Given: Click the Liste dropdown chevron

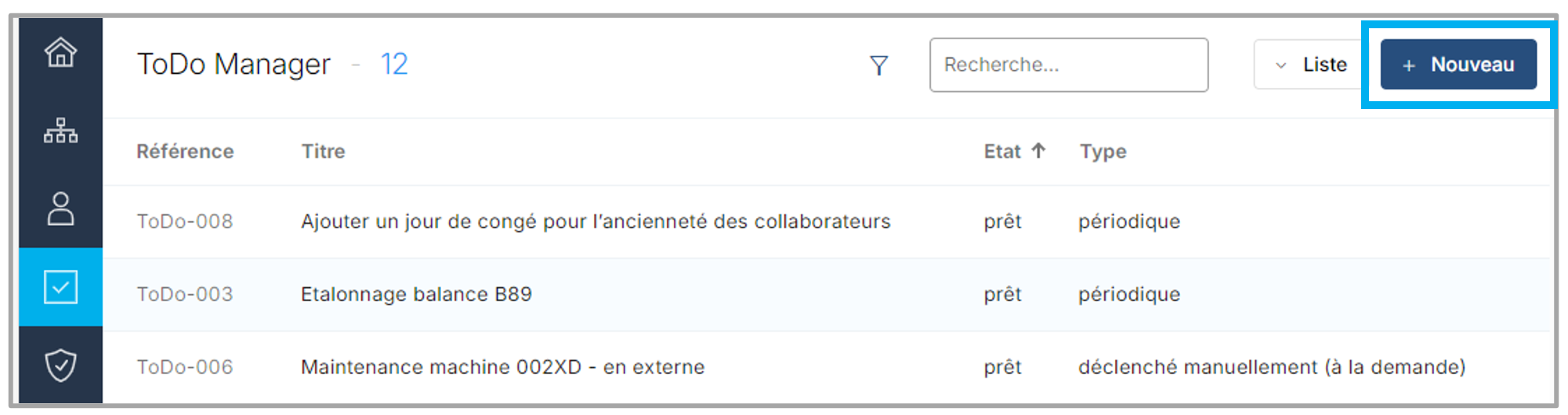Looking at the screenshot, I should 1280,66.
